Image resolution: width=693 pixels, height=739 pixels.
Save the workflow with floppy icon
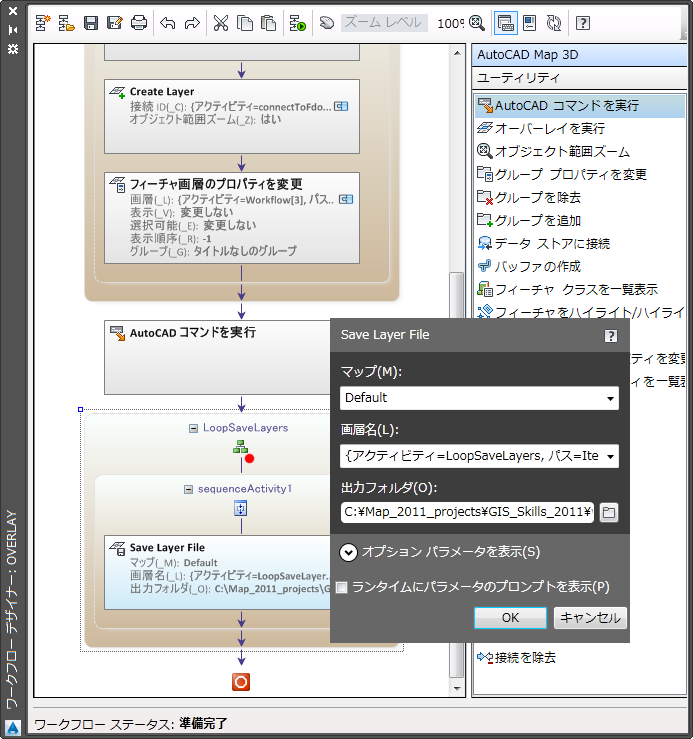pos(91,23)
